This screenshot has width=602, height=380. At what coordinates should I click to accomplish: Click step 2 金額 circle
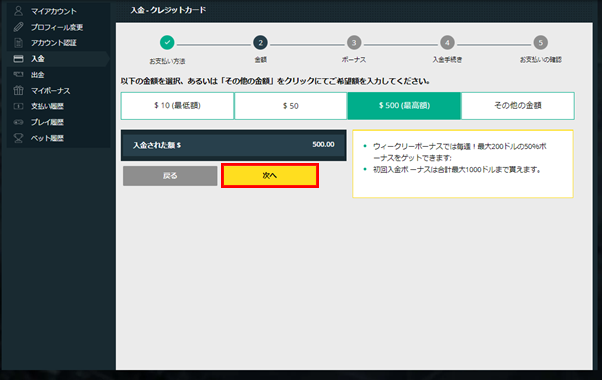260,43
